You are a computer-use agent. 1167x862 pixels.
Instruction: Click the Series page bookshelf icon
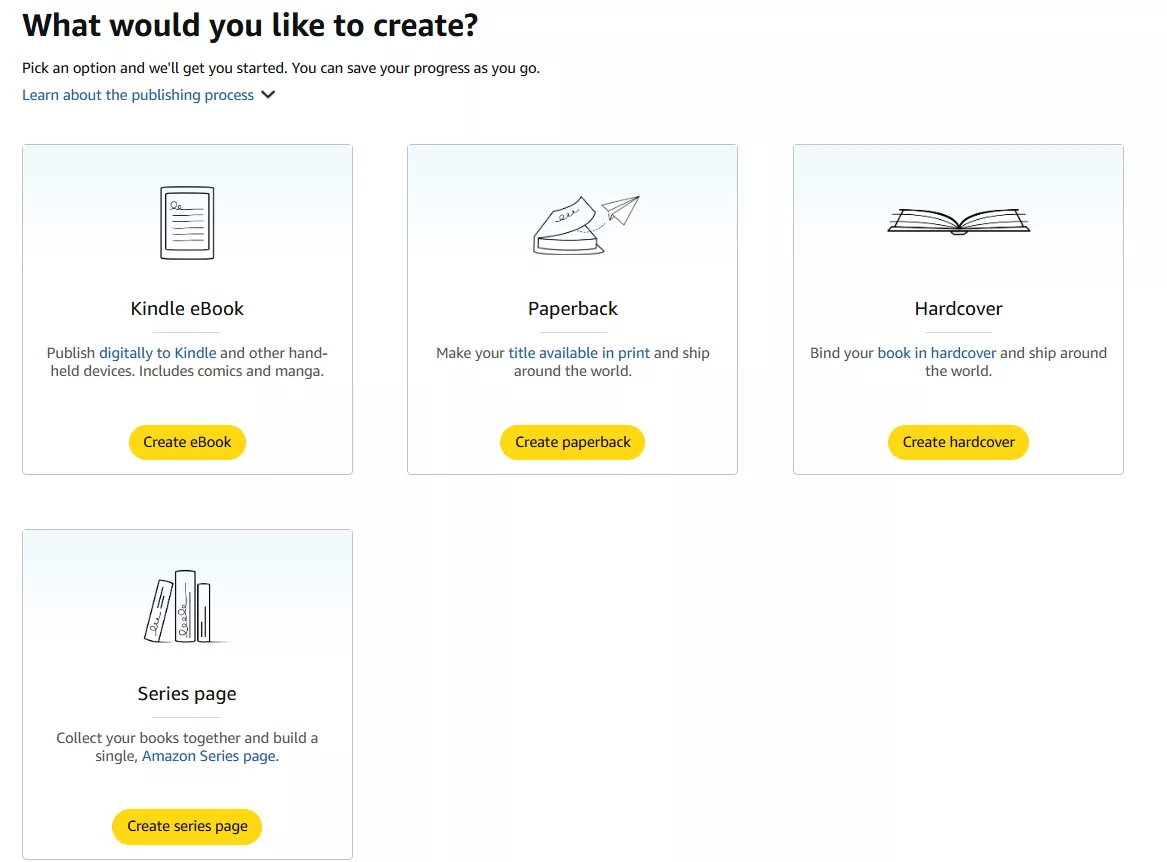coord(187,607)
